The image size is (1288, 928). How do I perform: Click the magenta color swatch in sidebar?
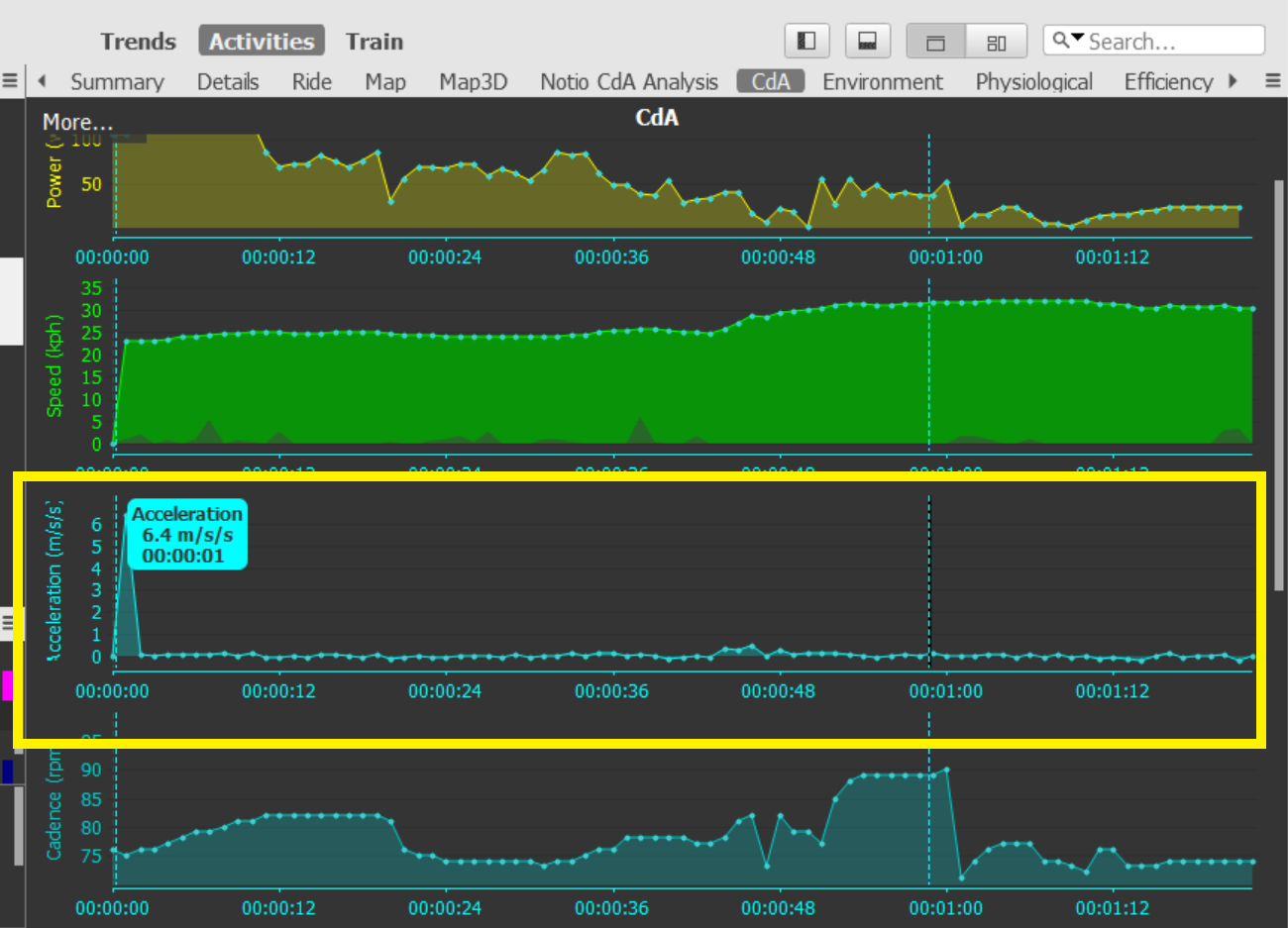tap(7, 685)
